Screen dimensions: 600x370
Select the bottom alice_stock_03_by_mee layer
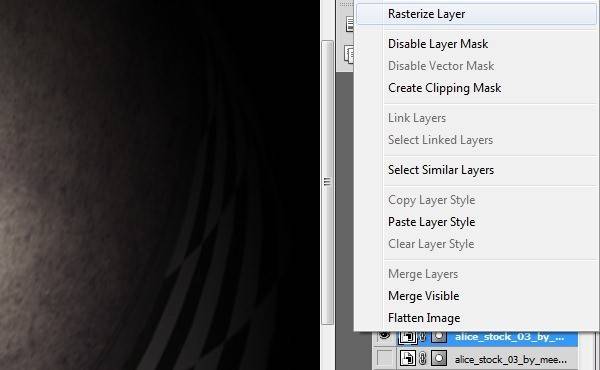pos(510,359)
